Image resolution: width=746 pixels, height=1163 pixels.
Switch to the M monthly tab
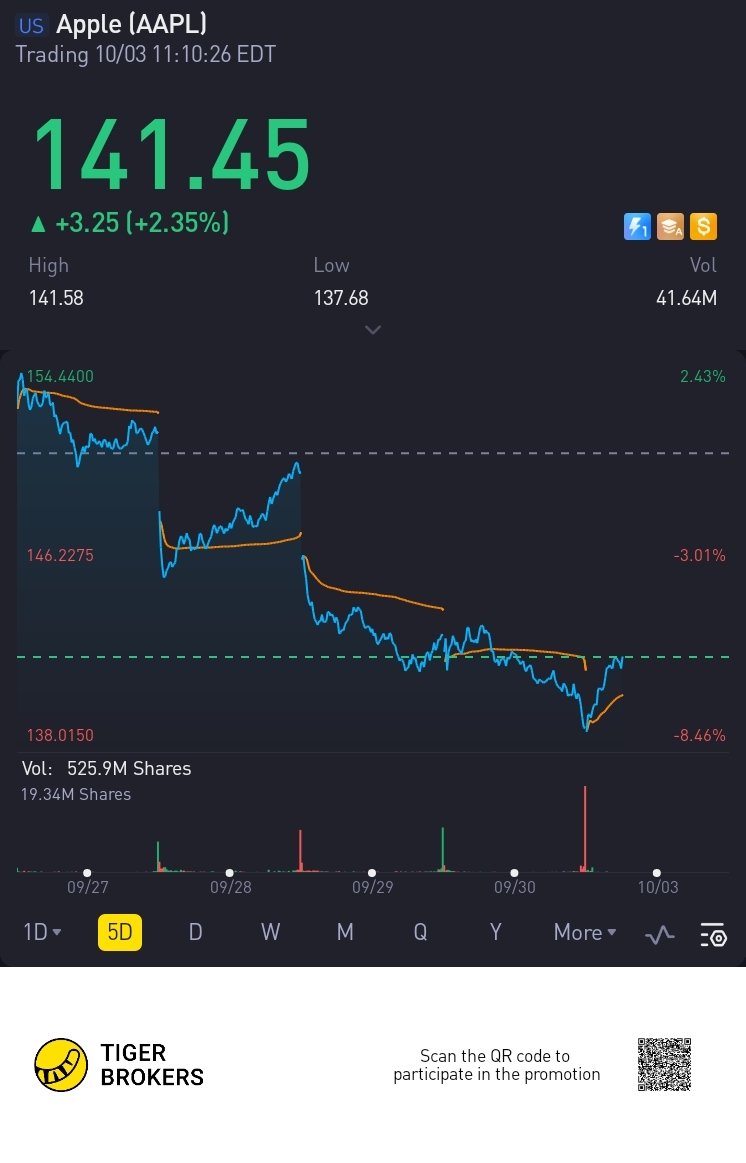(345, 932)
